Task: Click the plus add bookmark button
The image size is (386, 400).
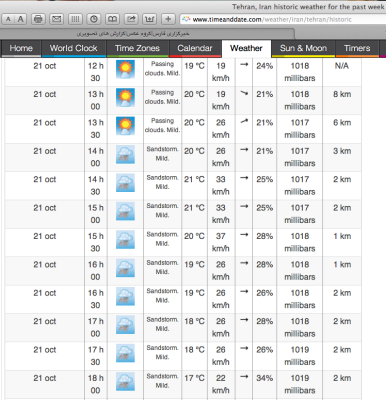Action: (x=168, y=19)
